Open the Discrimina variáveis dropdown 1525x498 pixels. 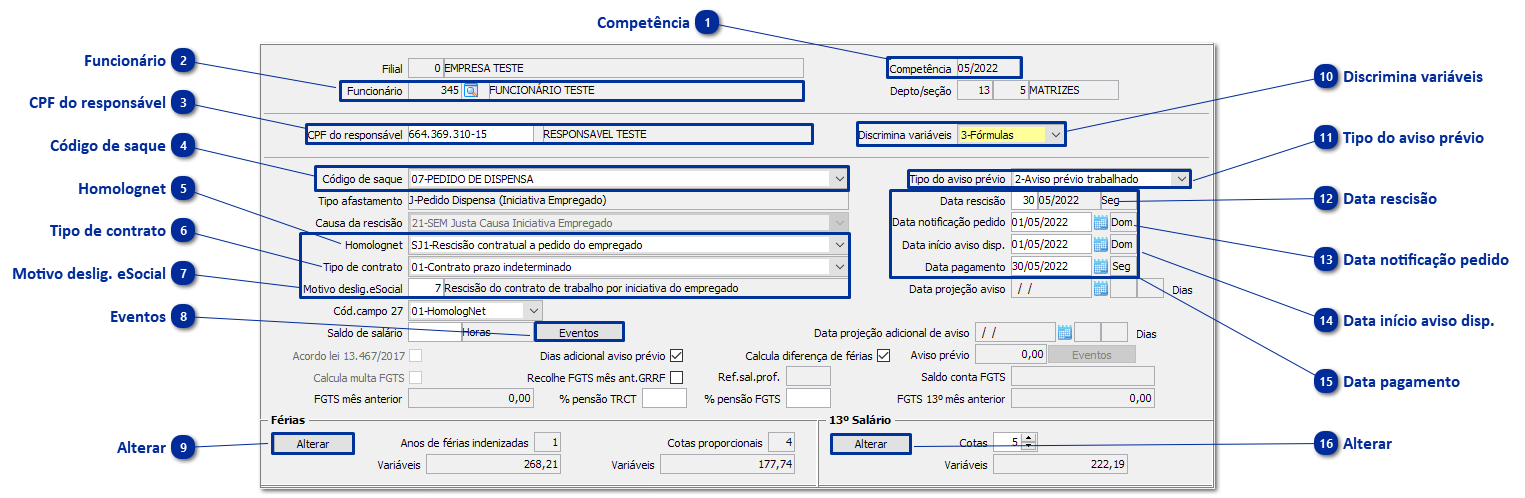pos(1057,133)
